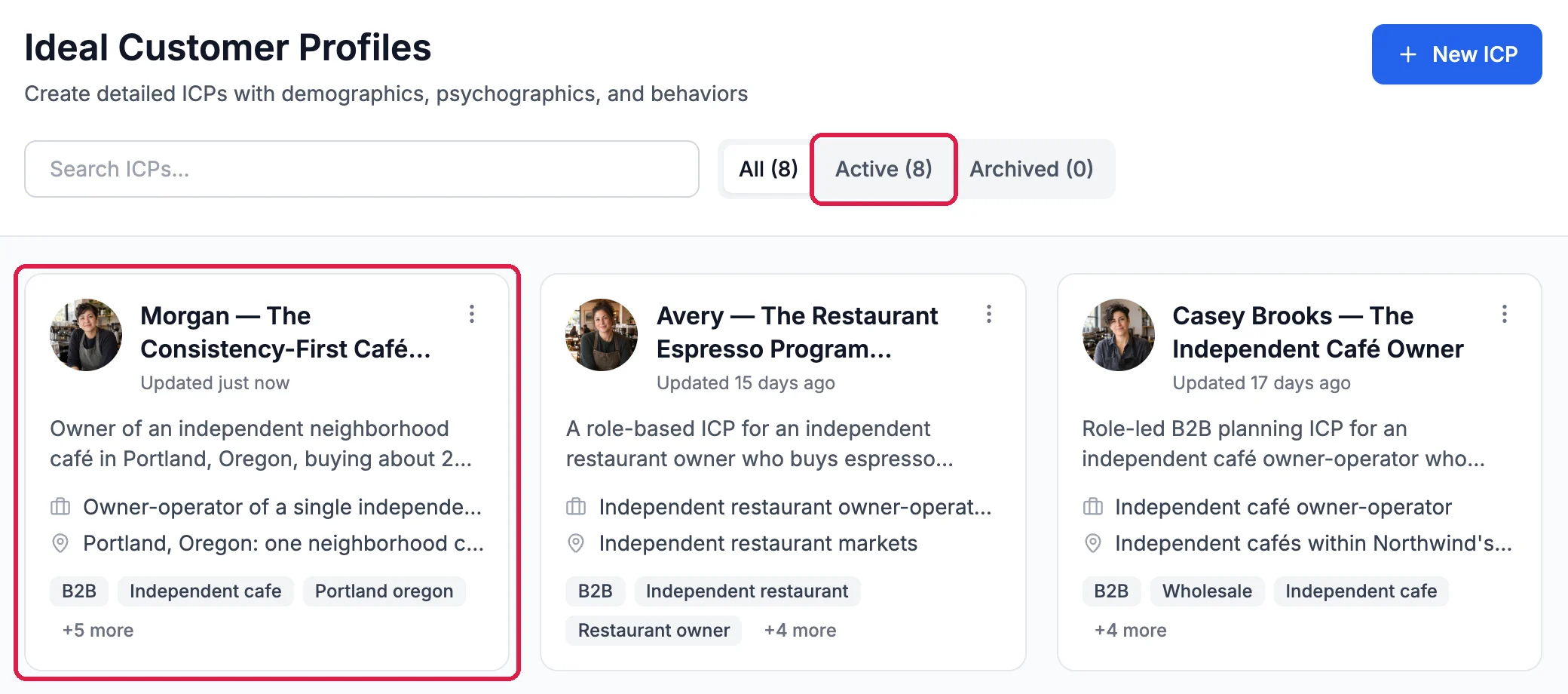
Task: Click 'Updated 17 days ago' text
Action: [1261, 383]
